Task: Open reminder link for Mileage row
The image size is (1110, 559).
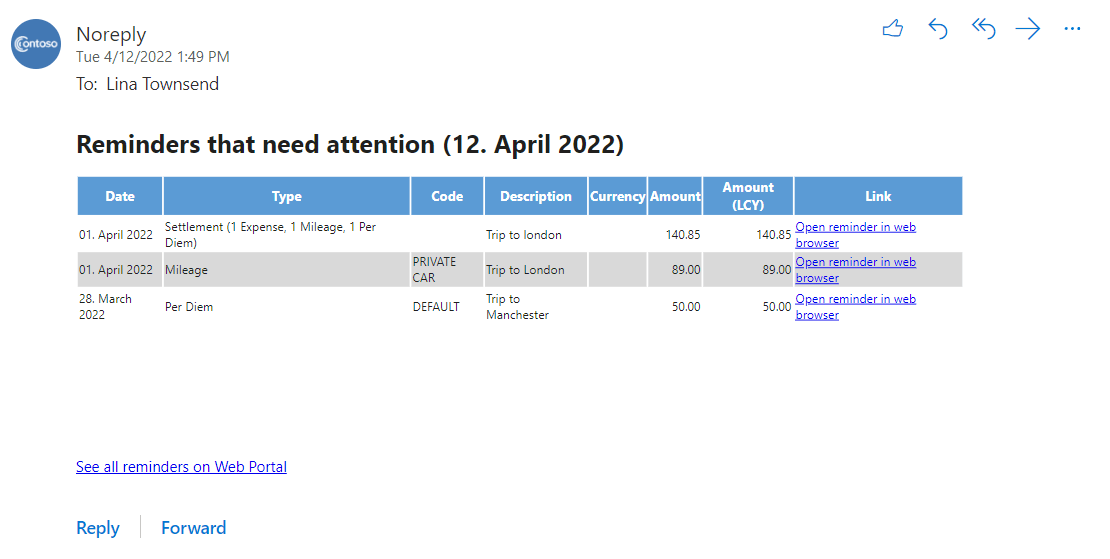Action: [855, 270]
